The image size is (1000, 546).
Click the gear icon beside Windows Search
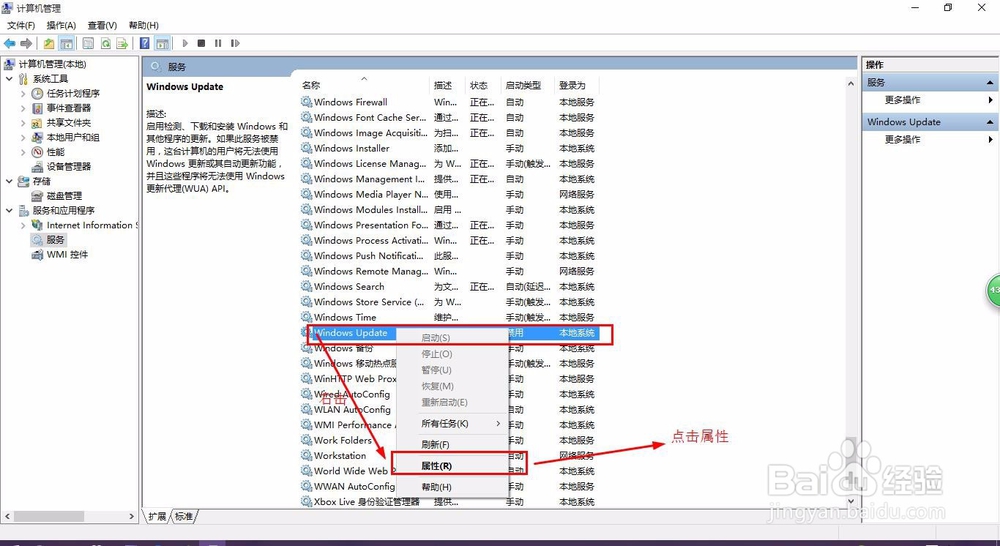coord(306,286)
